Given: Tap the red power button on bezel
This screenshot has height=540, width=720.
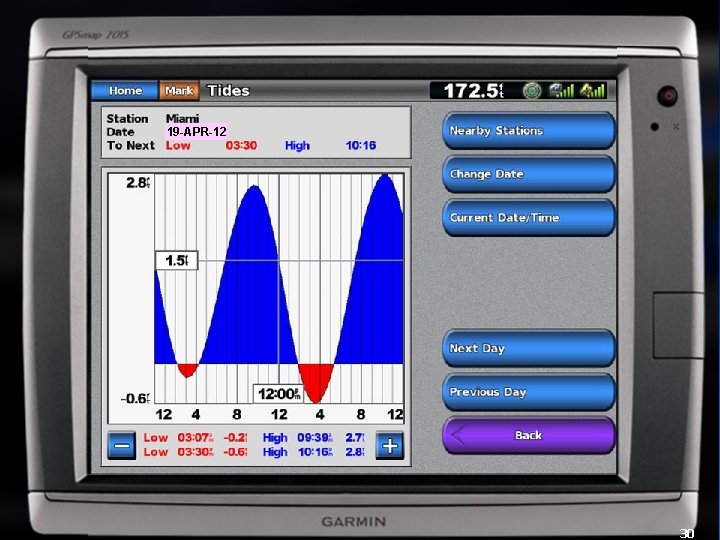Looking at the screenshot, I should pos(667,96).
